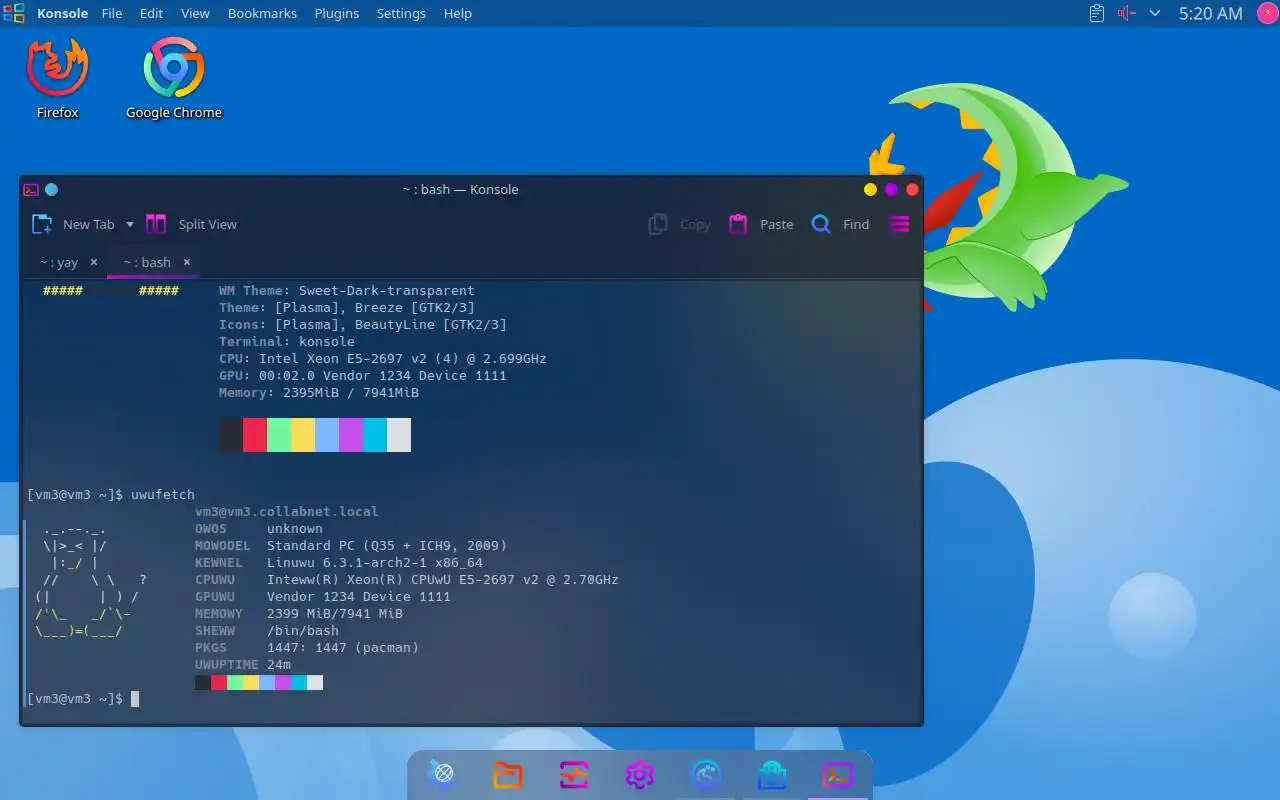Click the 'UWUPTIME 24m' line
Image resolution: width=1280 pixels, height=800 pixels.
tap(243, 664)
